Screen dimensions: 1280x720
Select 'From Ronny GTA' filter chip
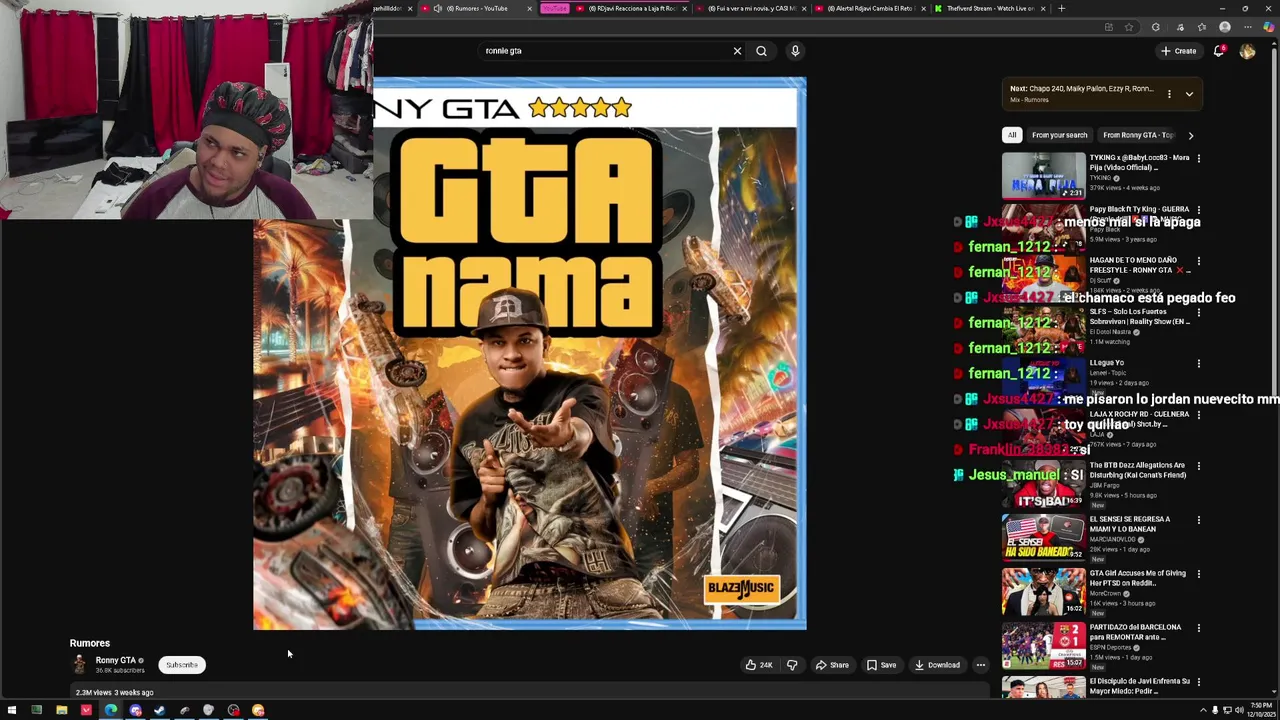(x=1138, y=135)
